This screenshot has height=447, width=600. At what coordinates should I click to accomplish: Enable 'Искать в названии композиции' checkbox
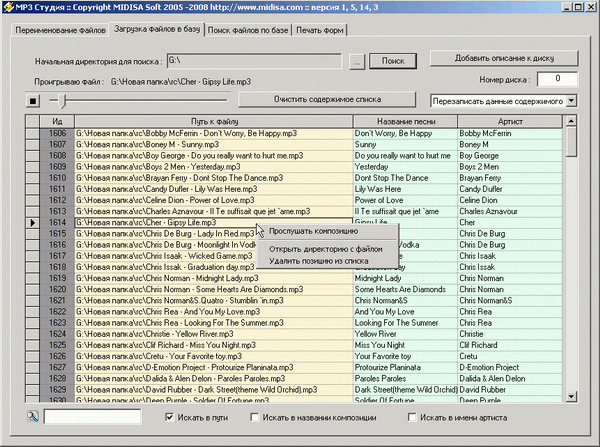(x=257, y=416)
